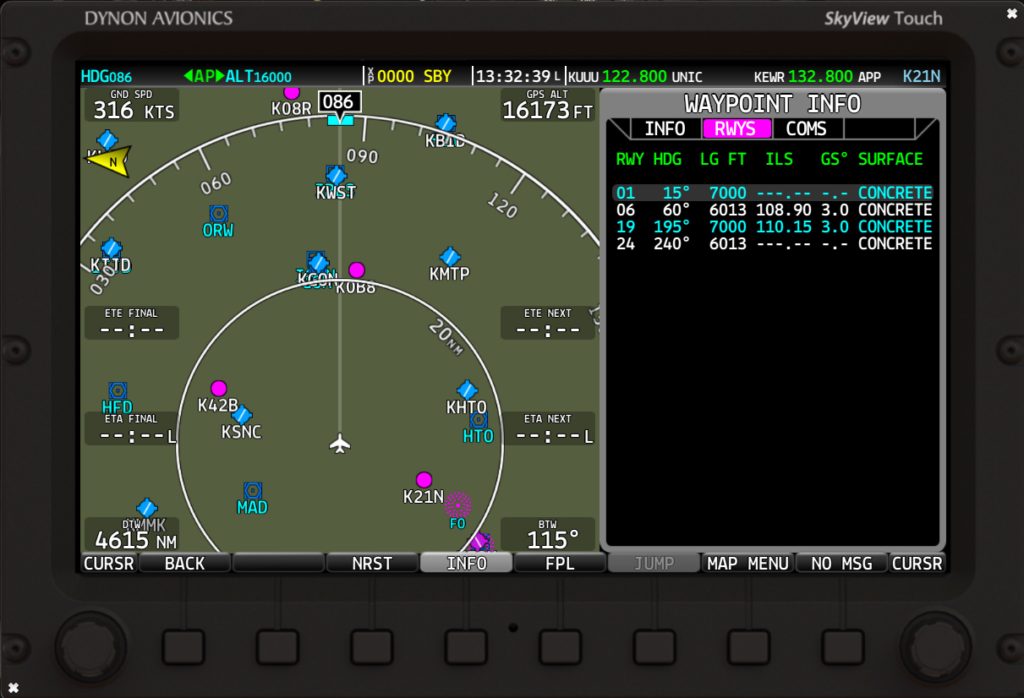This screenshot has width=1024, height=698.
Task: Open the FPL flight plan softkey
Action: click(x=560, y=563)
